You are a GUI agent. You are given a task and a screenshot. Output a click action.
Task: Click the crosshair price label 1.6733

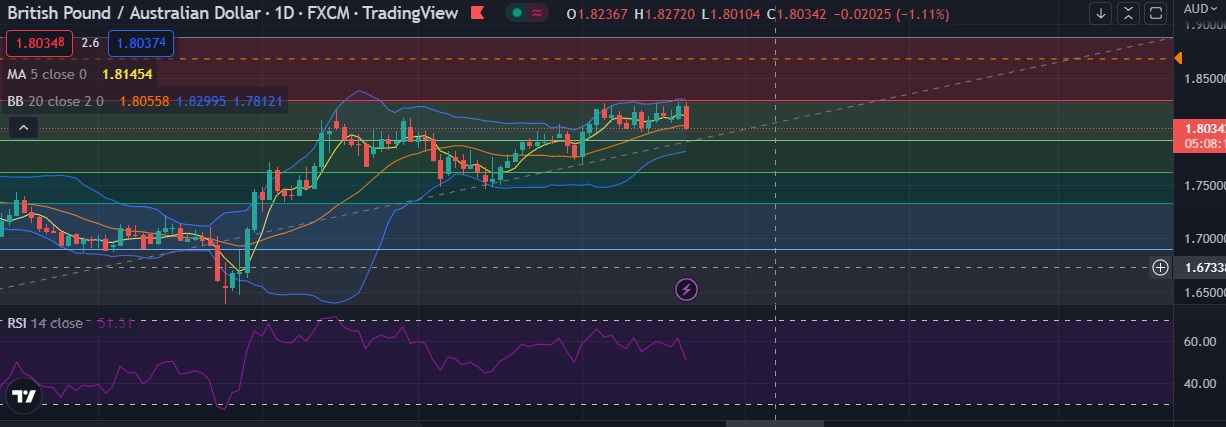tap(1201, 267)
